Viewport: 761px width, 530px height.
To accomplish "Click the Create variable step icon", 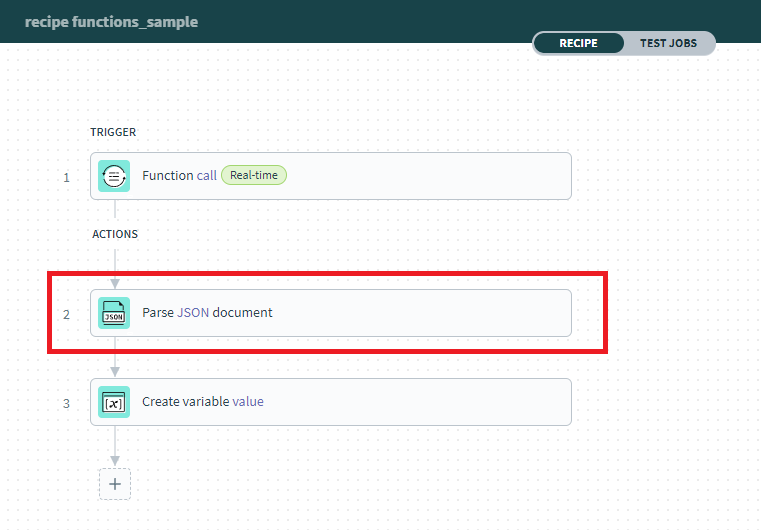I will pyautogui.click(x=114, y=402).
